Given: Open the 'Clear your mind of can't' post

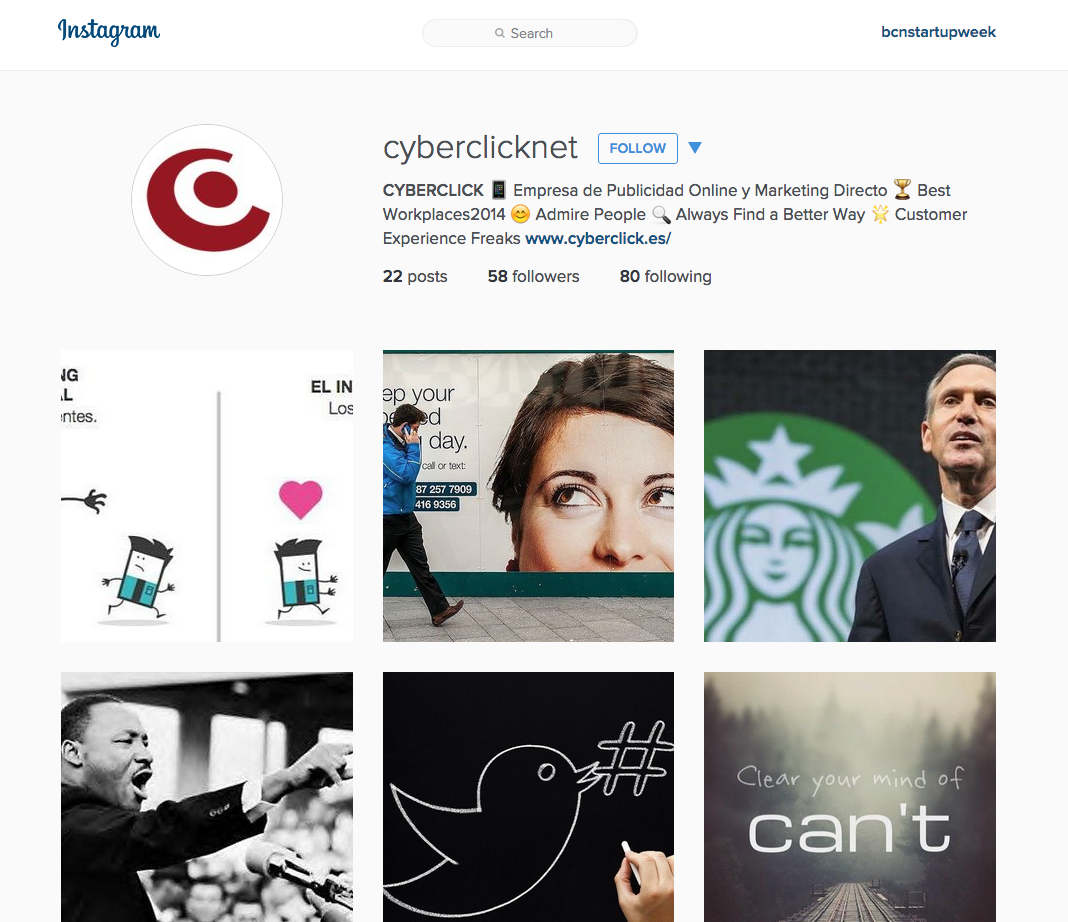Looking at the screenshot, I should 850,797.
